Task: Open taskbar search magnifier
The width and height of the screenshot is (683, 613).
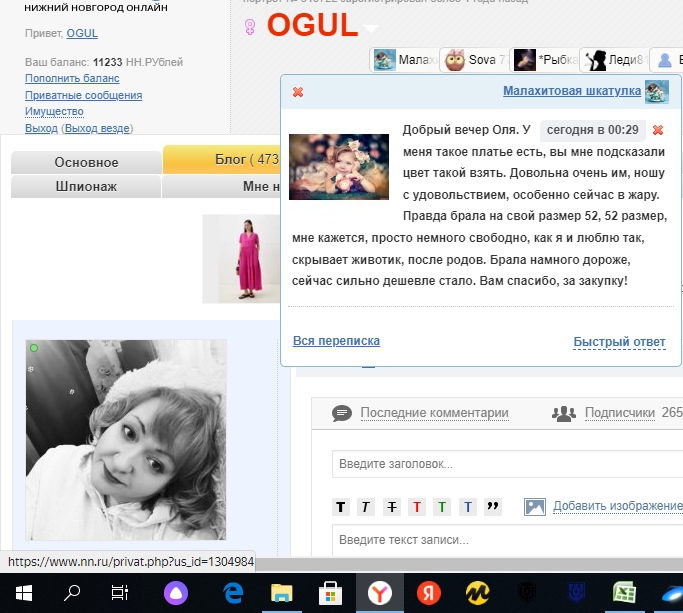Action: 72,593
